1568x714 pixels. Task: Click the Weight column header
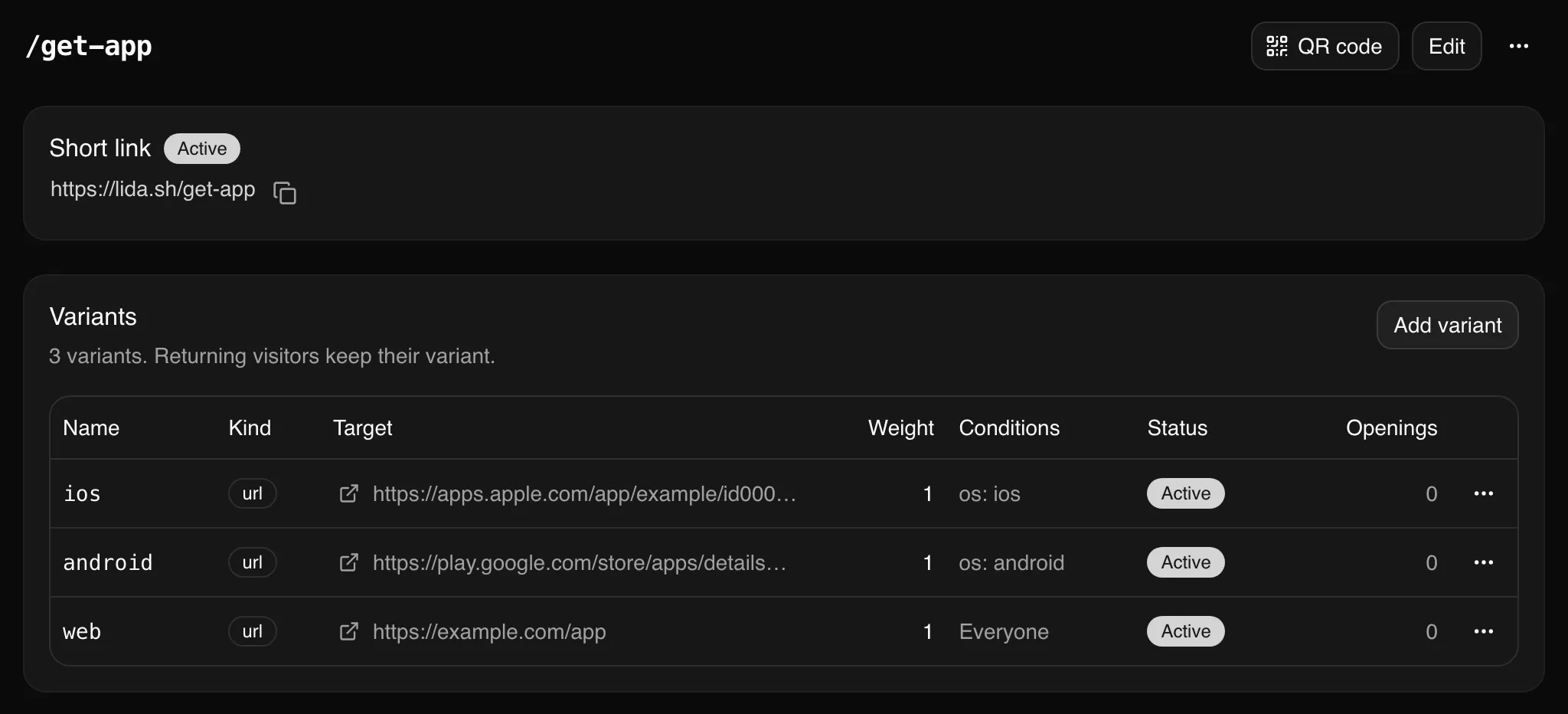click(x=900, y=428)
